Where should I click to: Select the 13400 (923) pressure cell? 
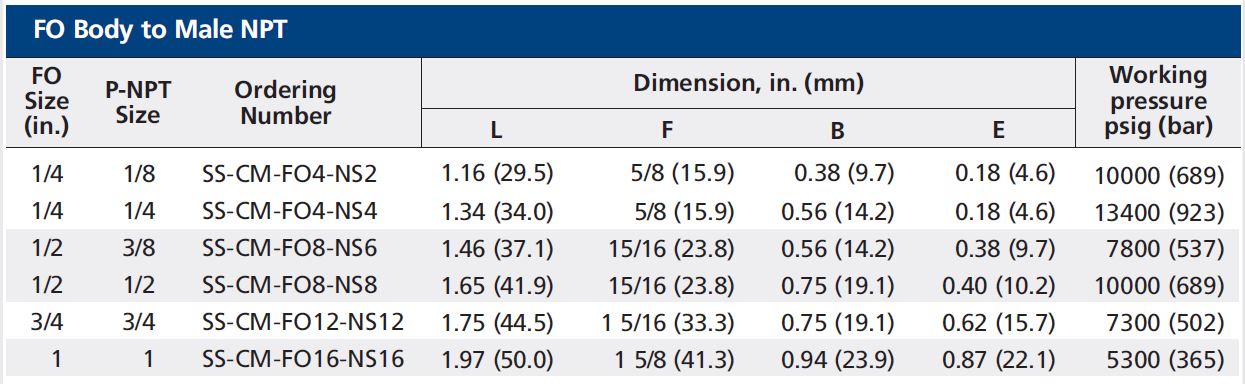tap(1159, 213)
